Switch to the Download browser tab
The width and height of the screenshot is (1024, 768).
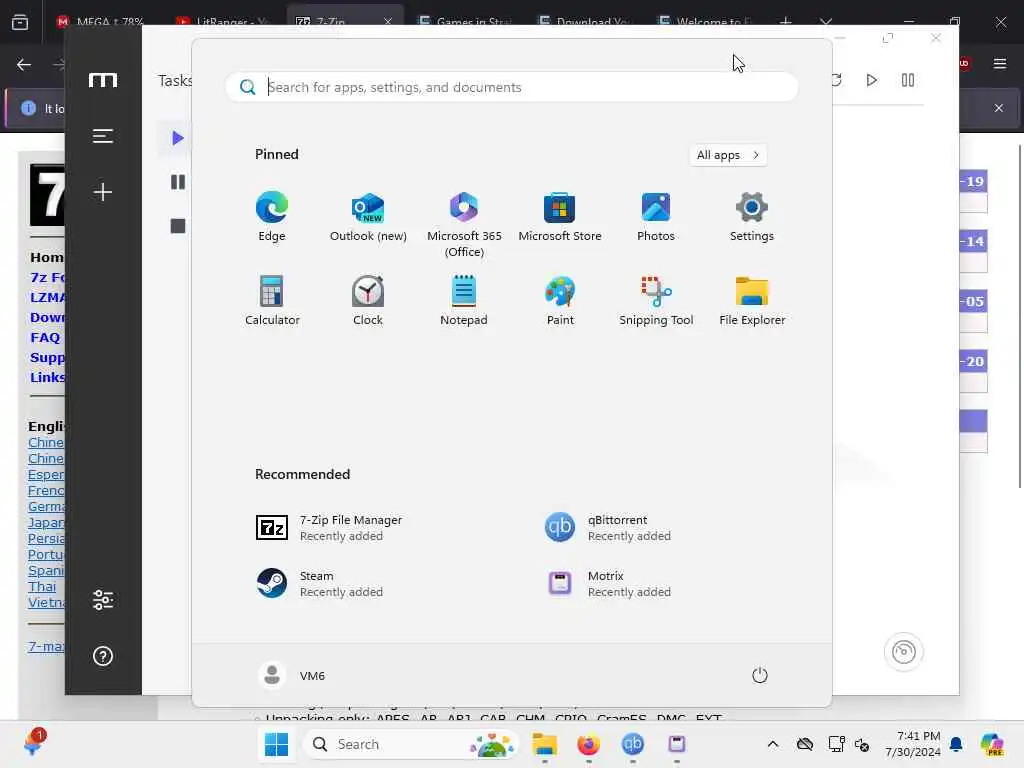[x=586, y=20]
